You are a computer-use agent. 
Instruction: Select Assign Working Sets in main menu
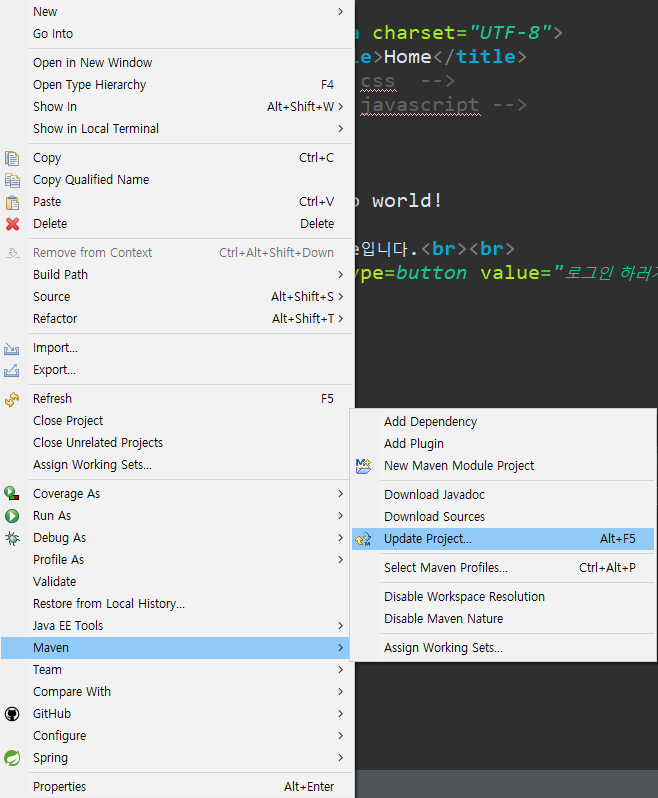pyautogui.click(x=93, y=465)
